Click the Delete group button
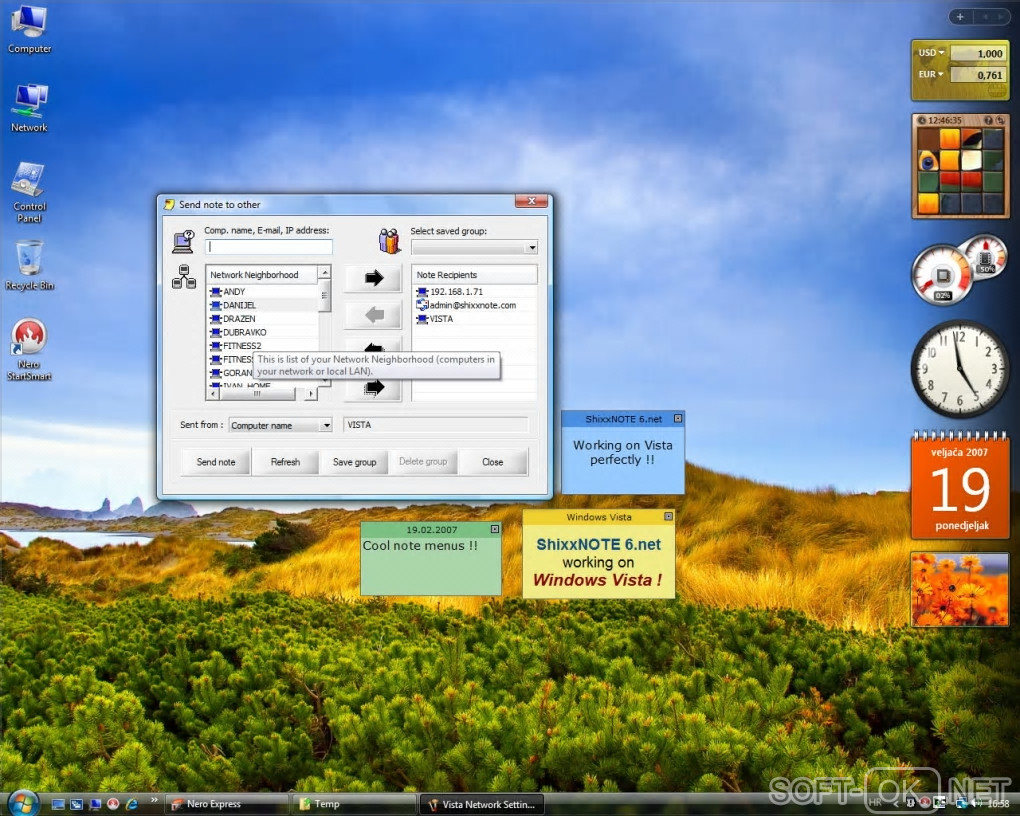 423,462
